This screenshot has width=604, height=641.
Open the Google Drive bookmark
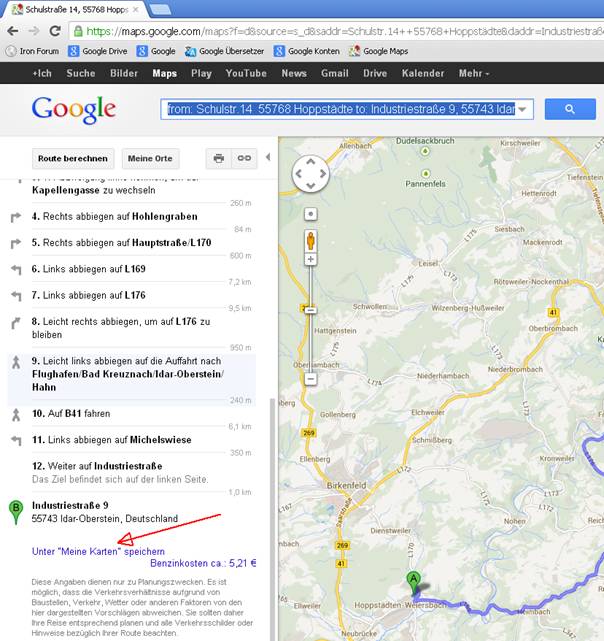98,51
